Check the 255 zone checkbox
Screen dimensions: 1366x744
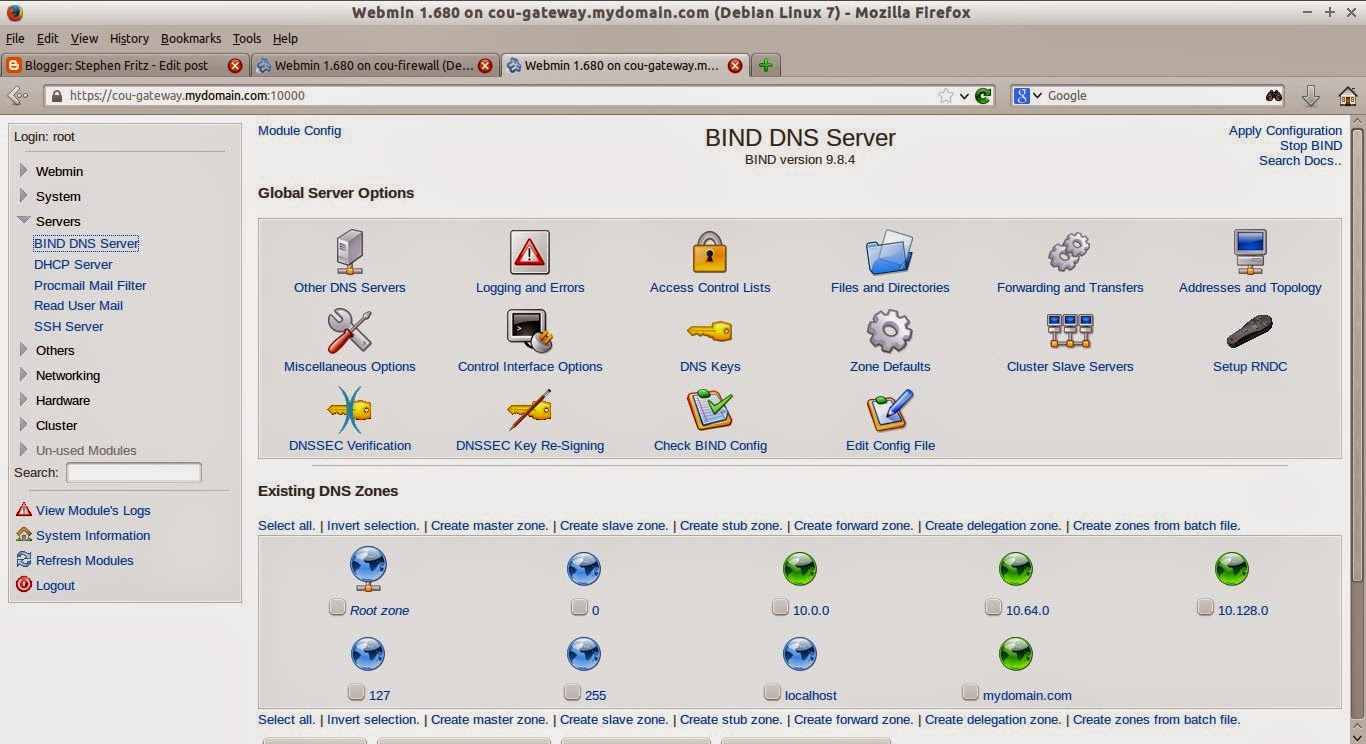(x=572, y=692)
